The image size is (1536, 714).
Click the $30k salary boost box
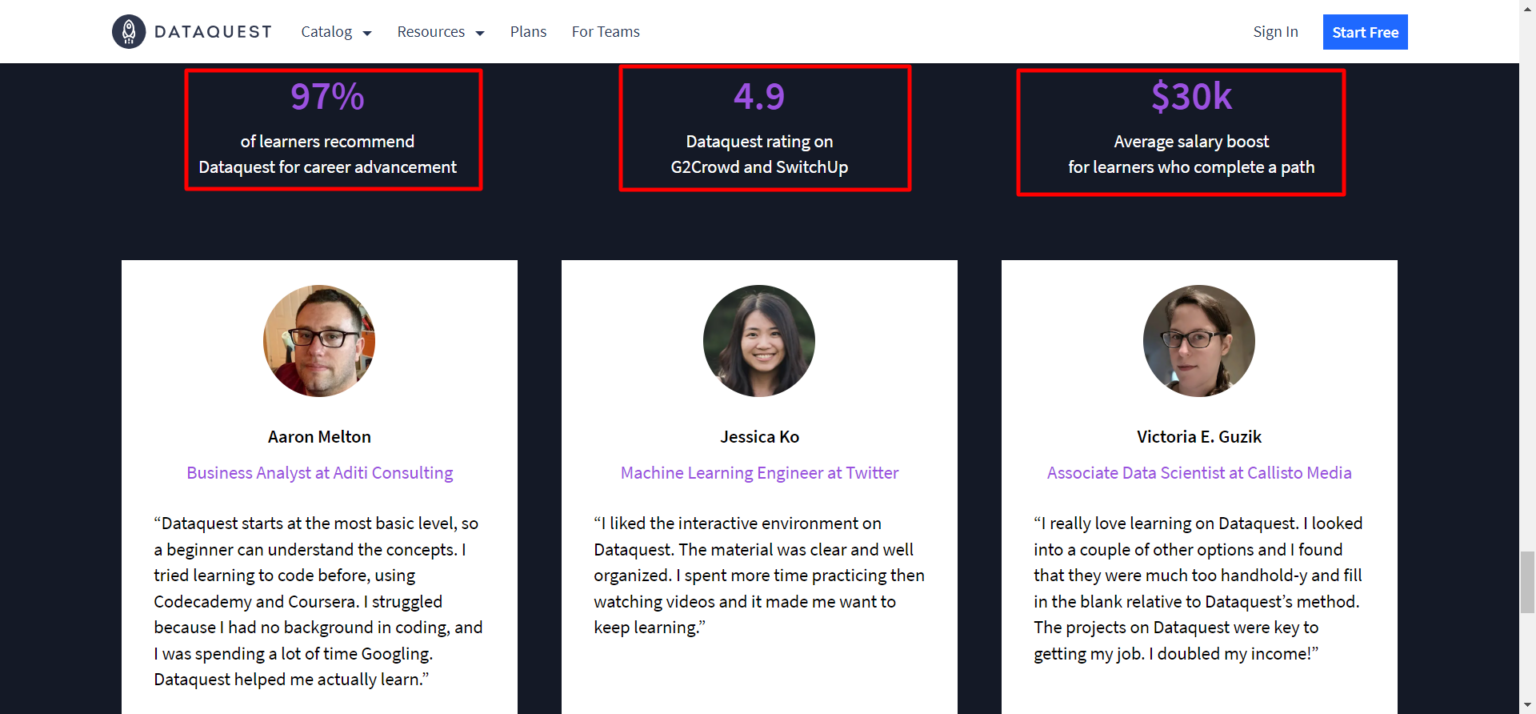[x=1181, y=131]
